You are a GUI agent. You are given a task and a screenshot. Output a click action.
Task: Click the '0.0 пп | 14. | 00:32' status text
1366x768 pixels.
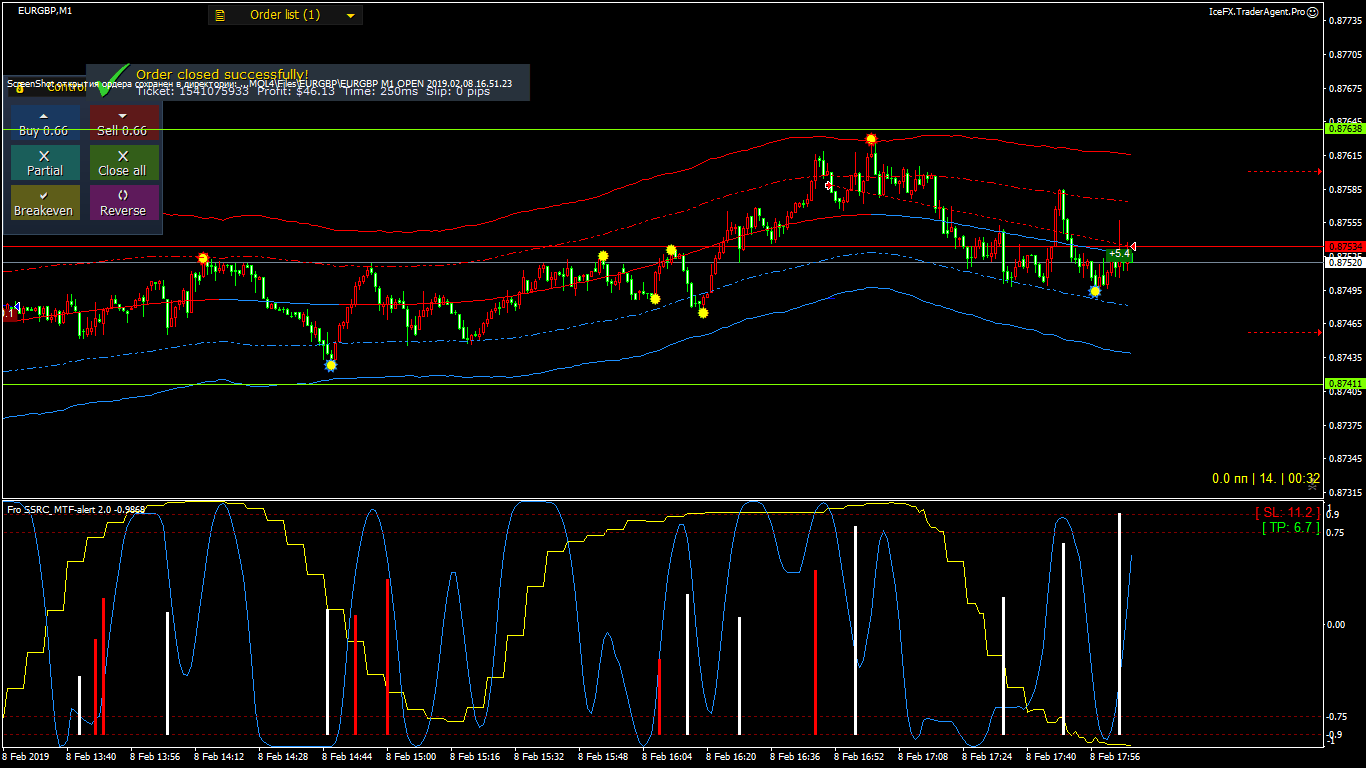(1266, 479)
